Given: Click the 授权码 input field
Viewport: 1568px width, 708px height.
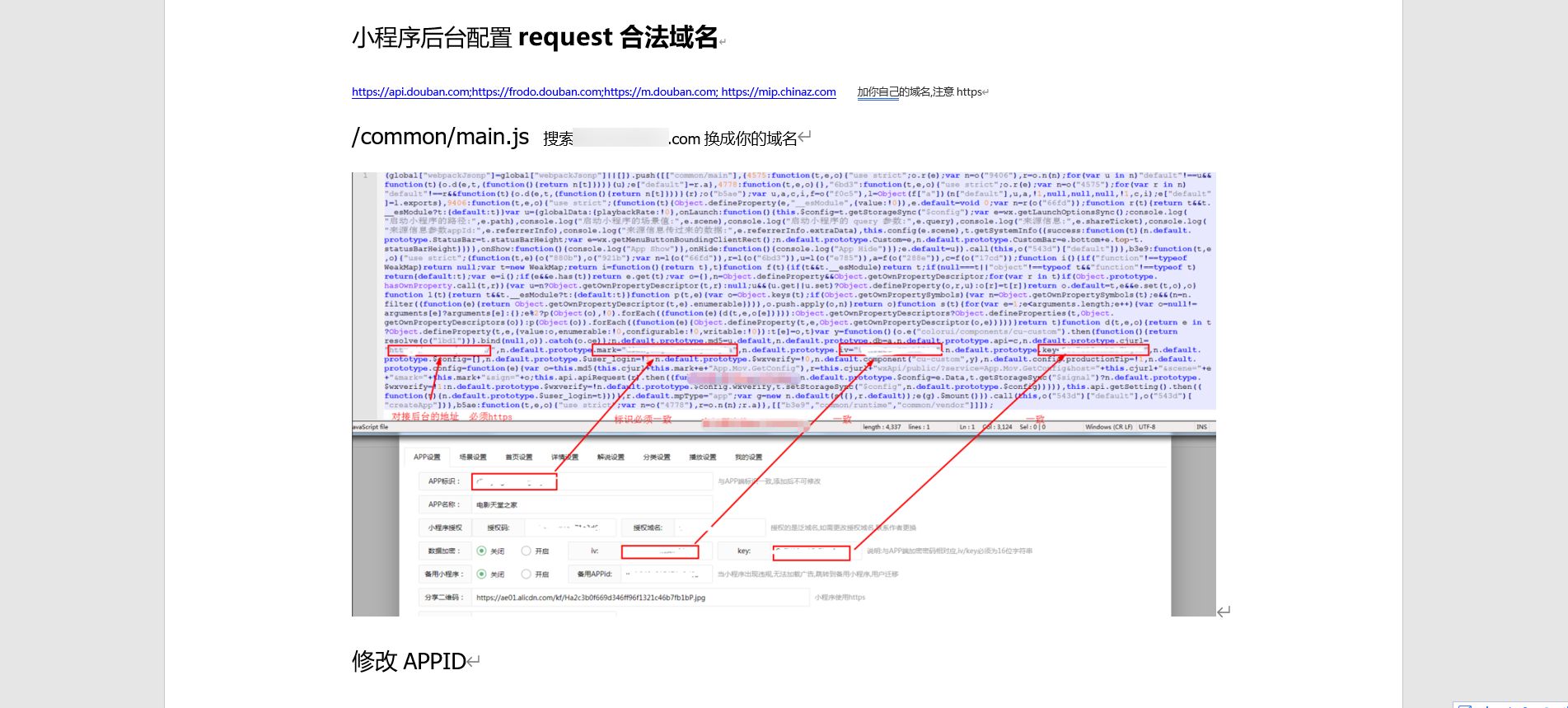Looking at the screenshot, I should pos(569,527).
